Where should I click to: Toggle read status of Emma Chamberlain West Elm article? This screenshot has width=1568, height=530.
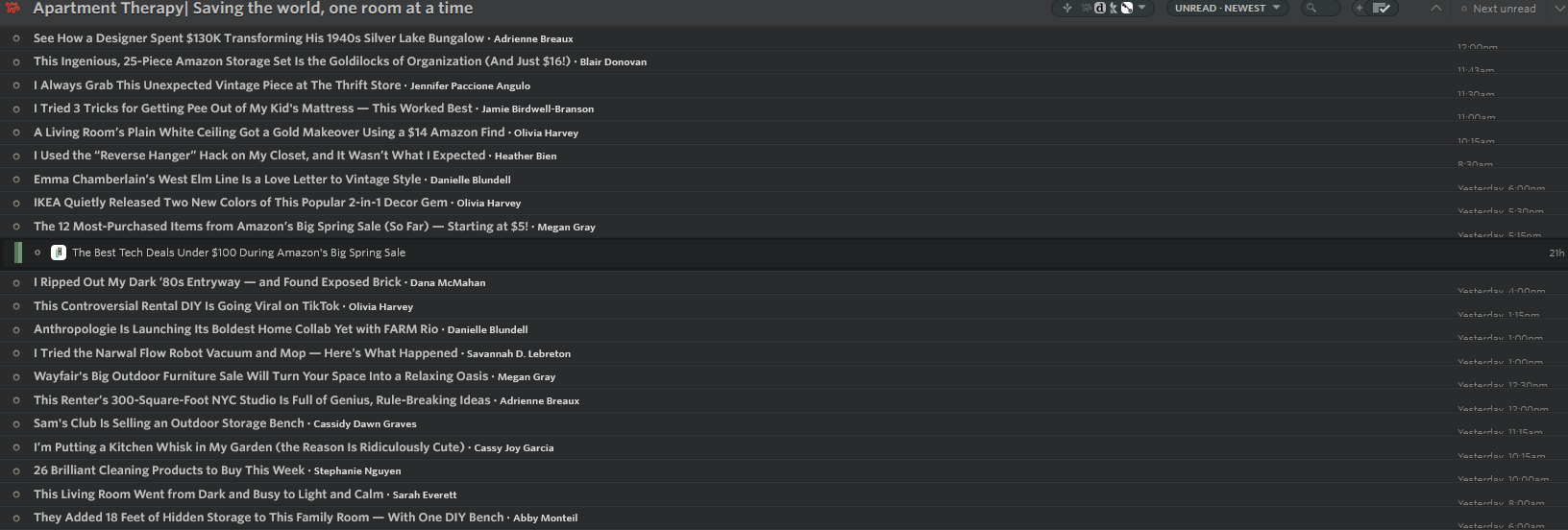click(16, 180)
